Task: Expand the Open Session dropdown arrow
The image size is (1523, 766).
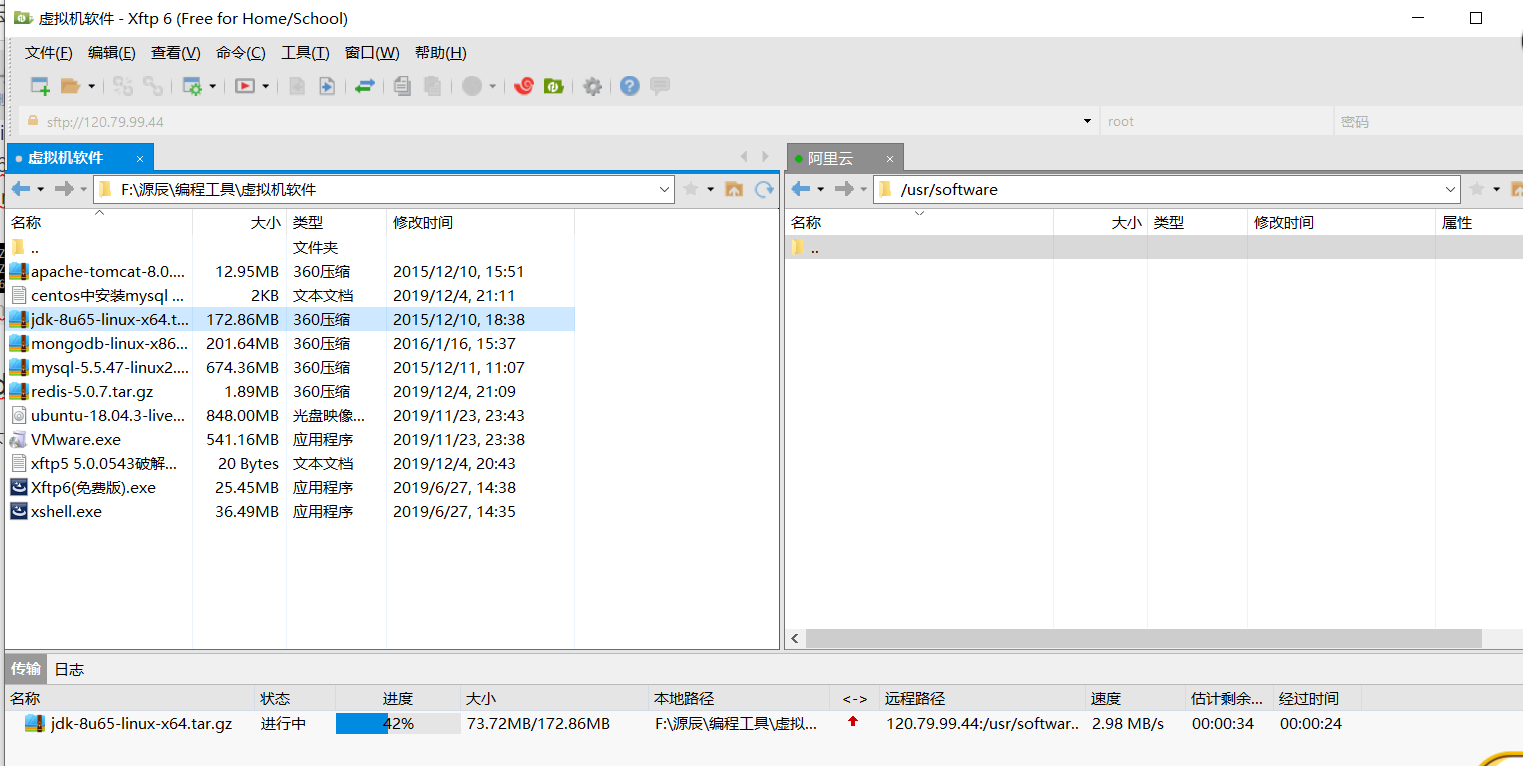Action: 92,86
